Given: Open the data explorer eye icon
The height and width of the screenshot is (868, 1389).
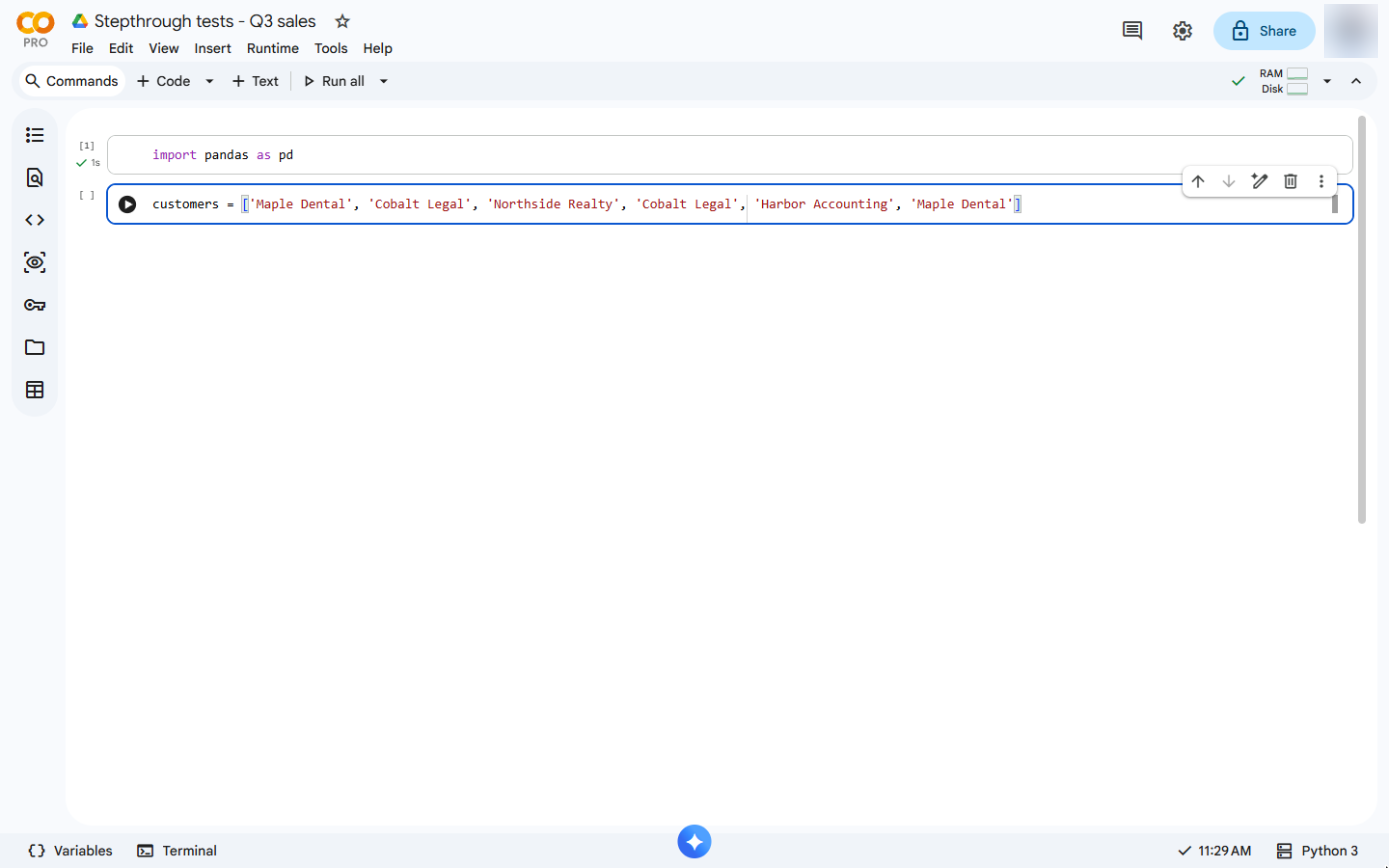Looking at the screenshot, I should pyautogui.click(x=35, y=263).
